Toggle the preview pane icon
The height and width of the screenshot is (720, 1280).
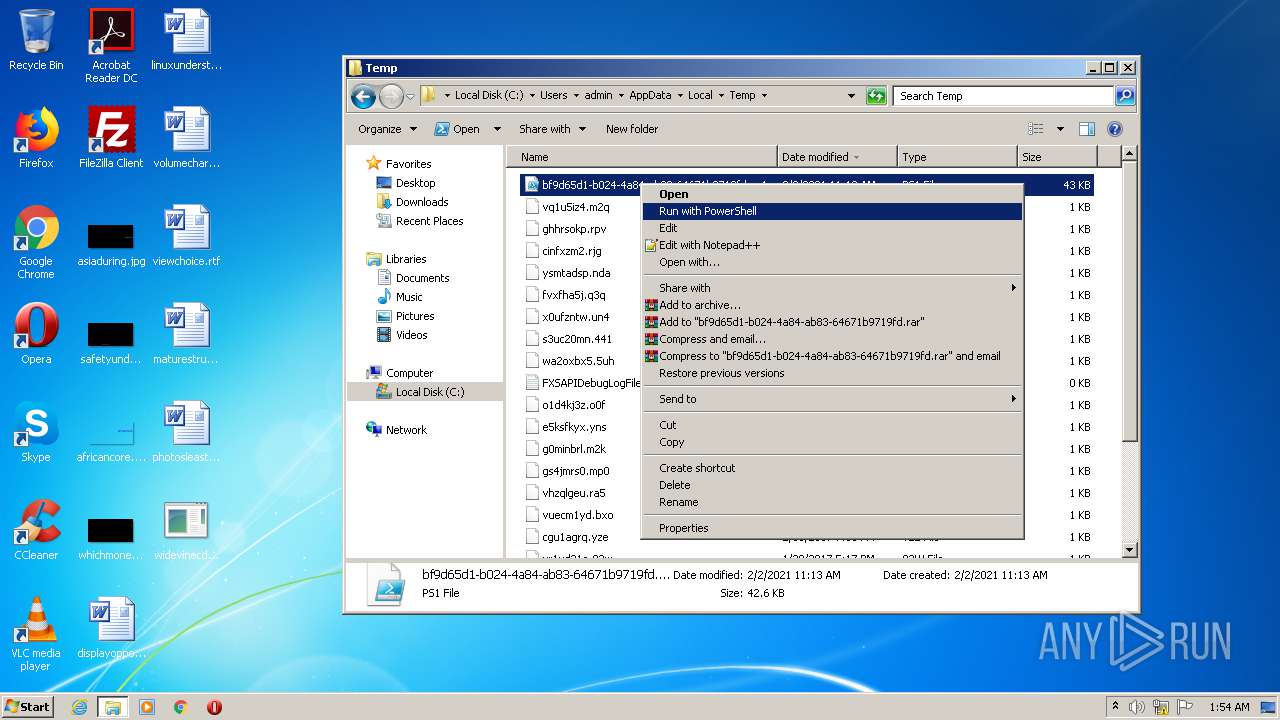(x=1087, y=129)
